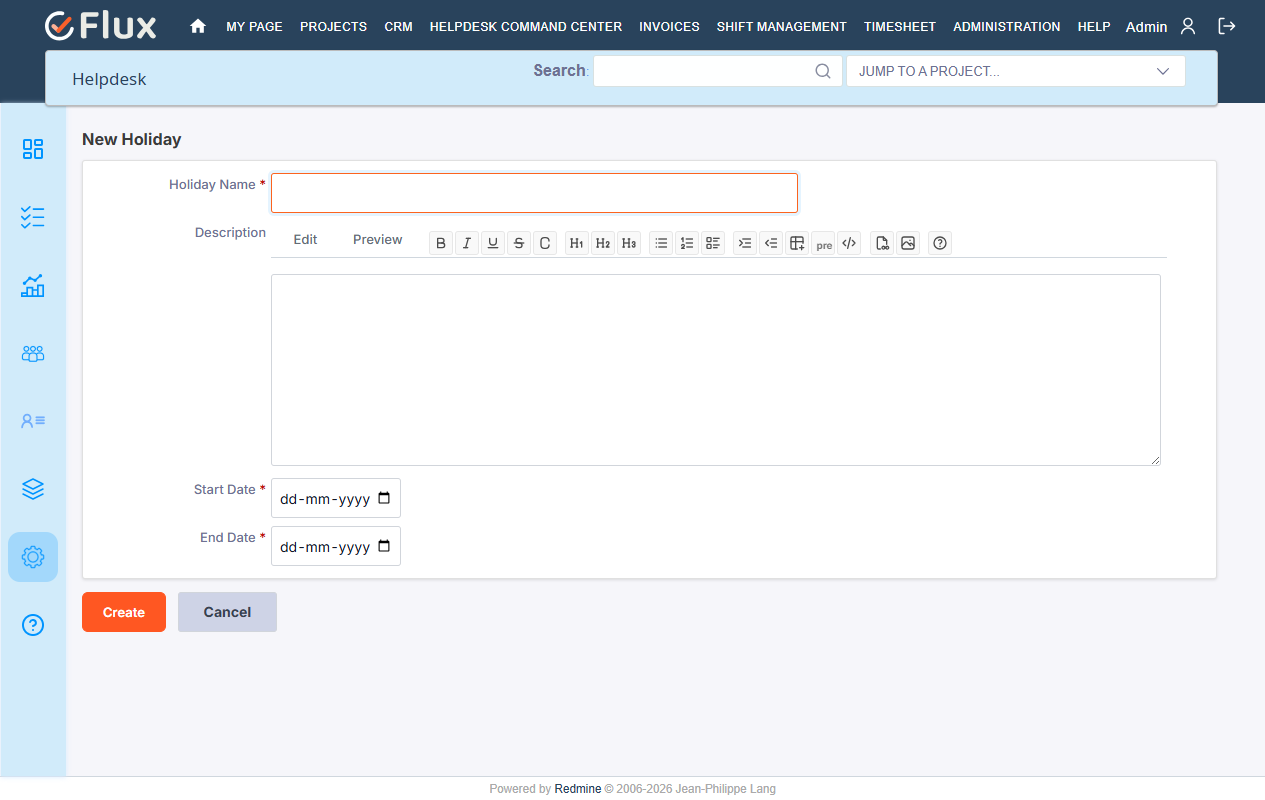The image size is (1265, 800).
Task: Click the search magnifier icon
Action: click(x=823, y=71)
